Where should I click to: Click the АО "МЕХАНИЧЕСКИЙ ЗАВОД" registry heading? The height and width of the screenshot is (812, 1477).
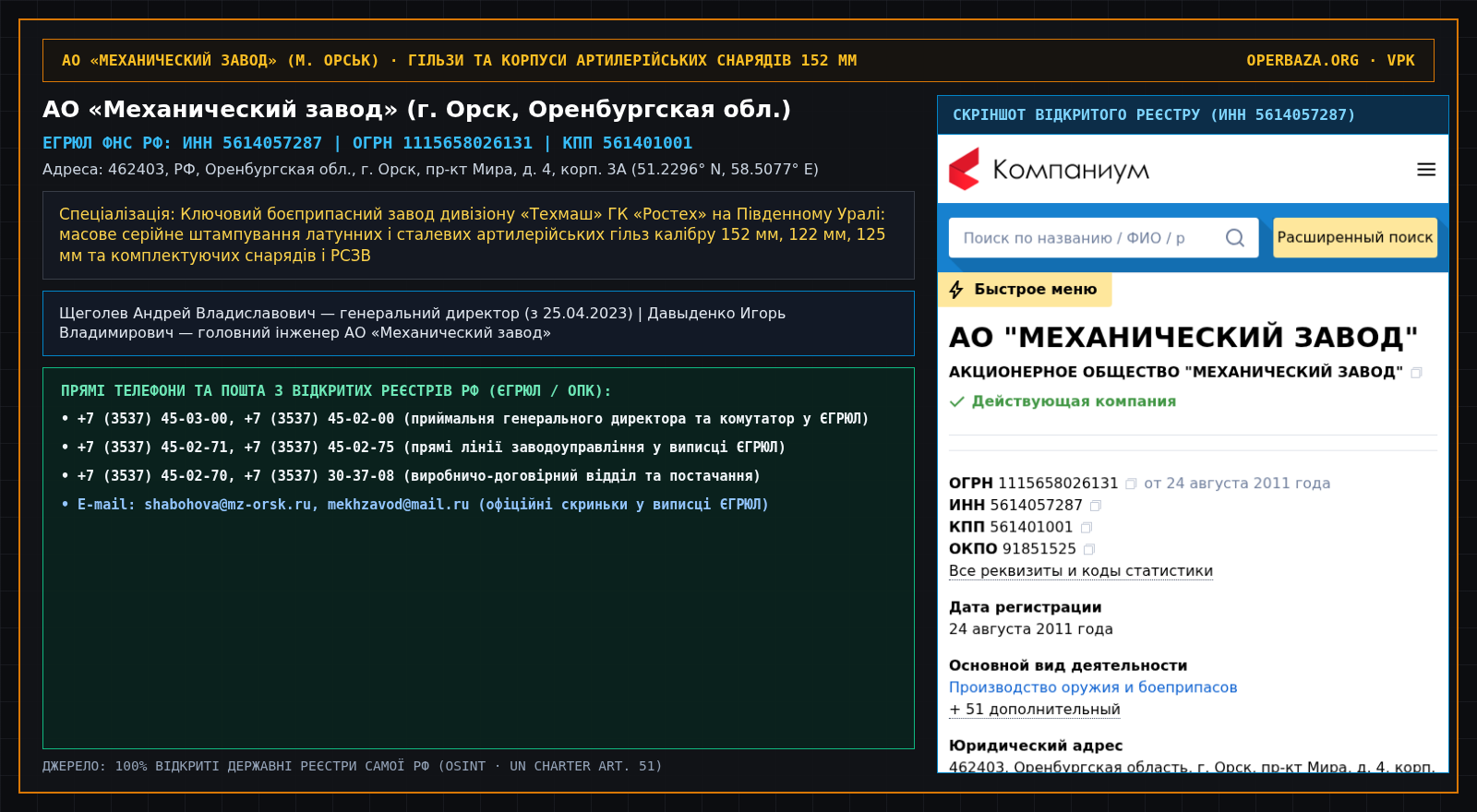click(1183, 338)
